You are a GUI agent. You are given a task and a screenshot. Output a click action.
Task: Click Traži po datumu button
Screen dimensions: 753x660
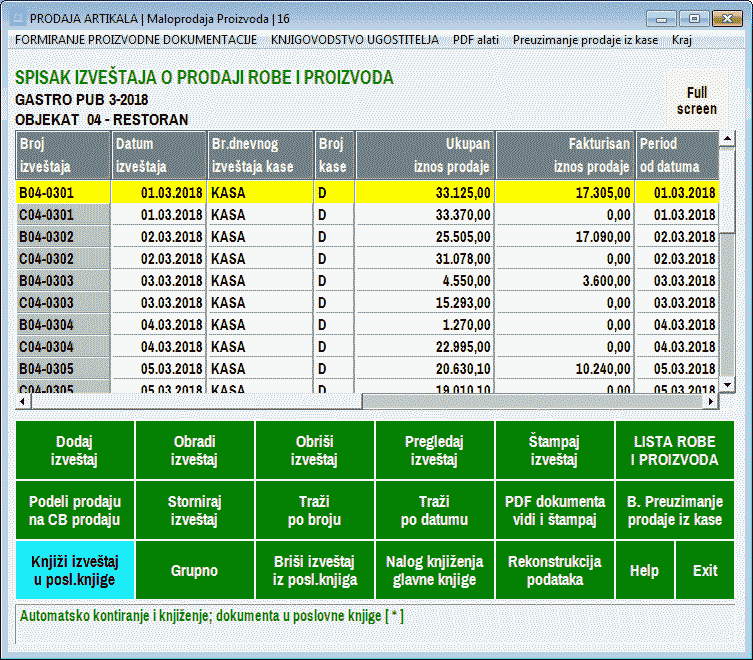pyautogui.click(x=434, y=510)
